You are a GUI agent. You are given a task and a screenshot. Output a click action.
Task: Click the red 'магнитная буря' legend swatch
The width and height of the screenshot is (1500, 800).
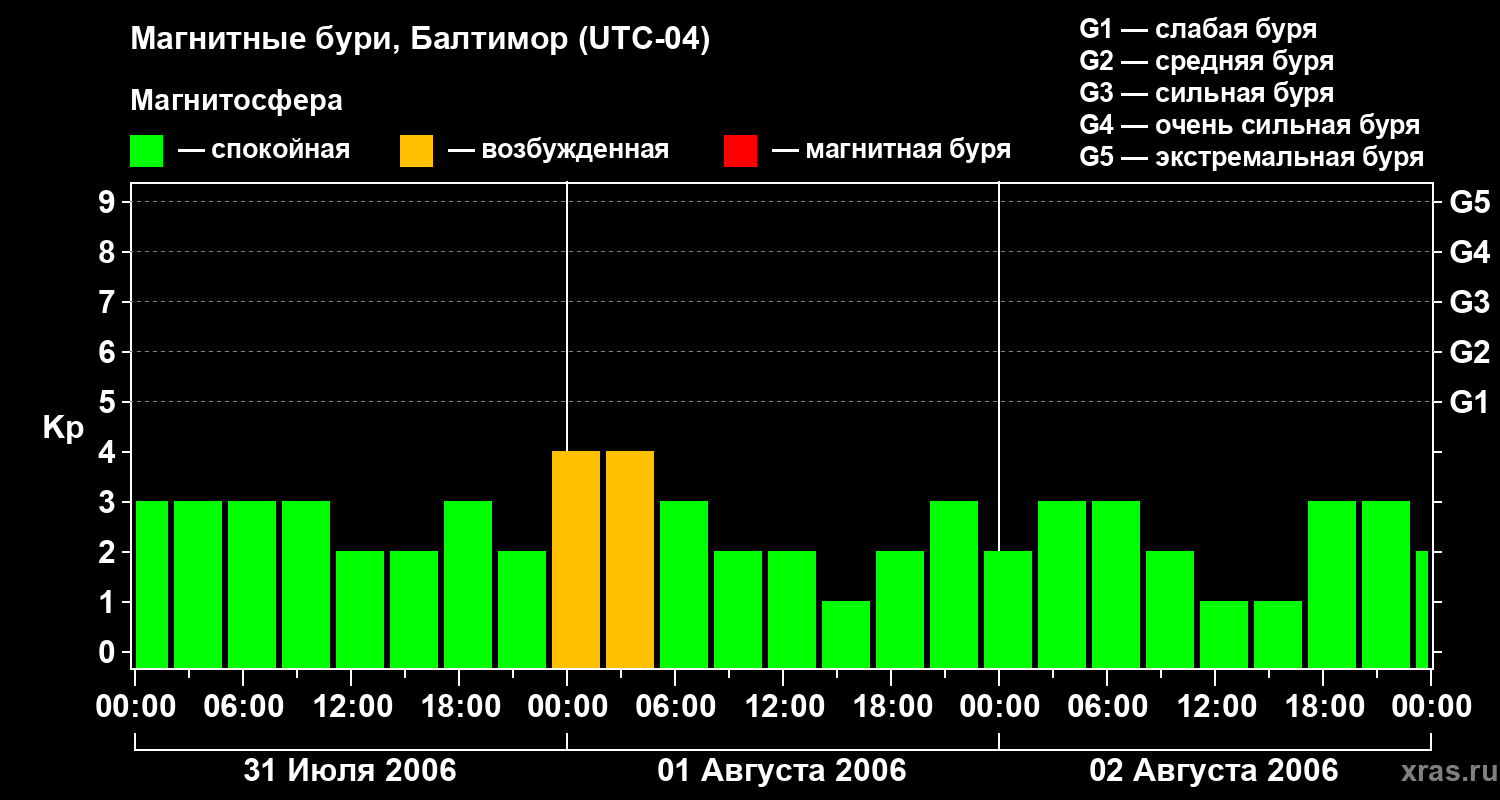pos(740,151)
